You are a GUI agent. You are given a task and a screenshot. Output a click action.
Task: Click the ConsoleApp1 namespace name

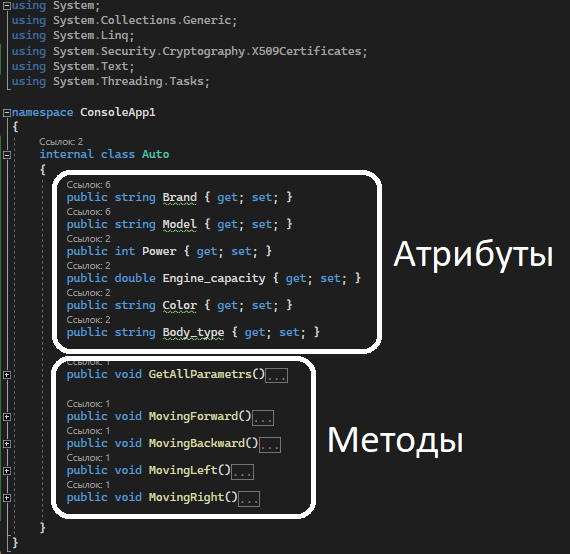point(118,112)
